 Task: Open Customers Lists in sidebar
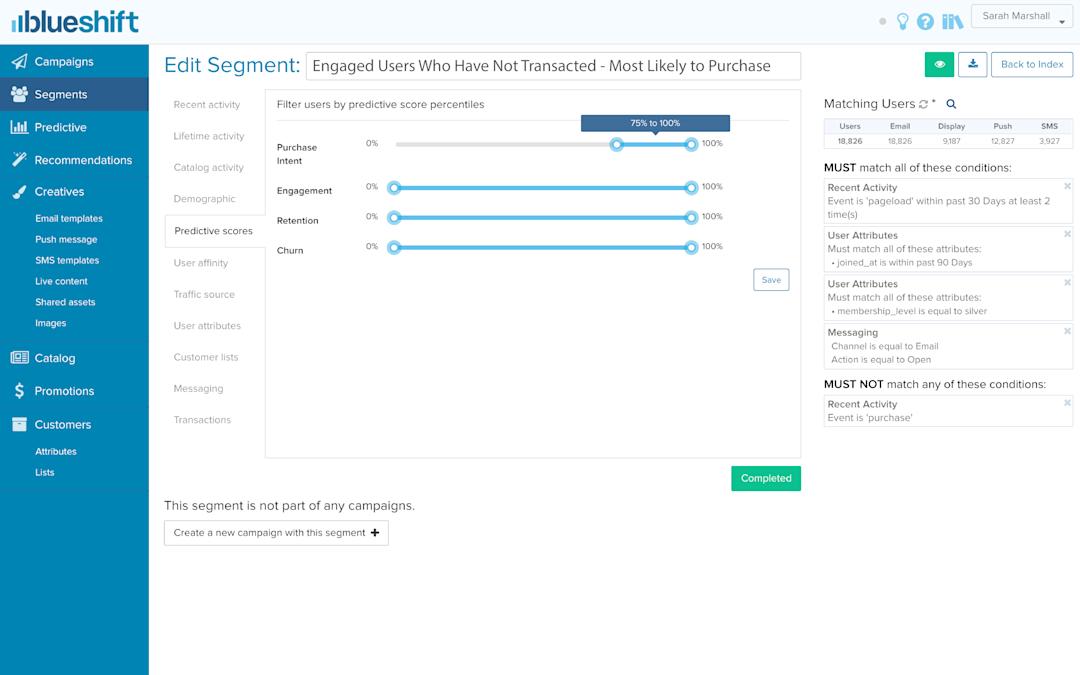(45, 472)
